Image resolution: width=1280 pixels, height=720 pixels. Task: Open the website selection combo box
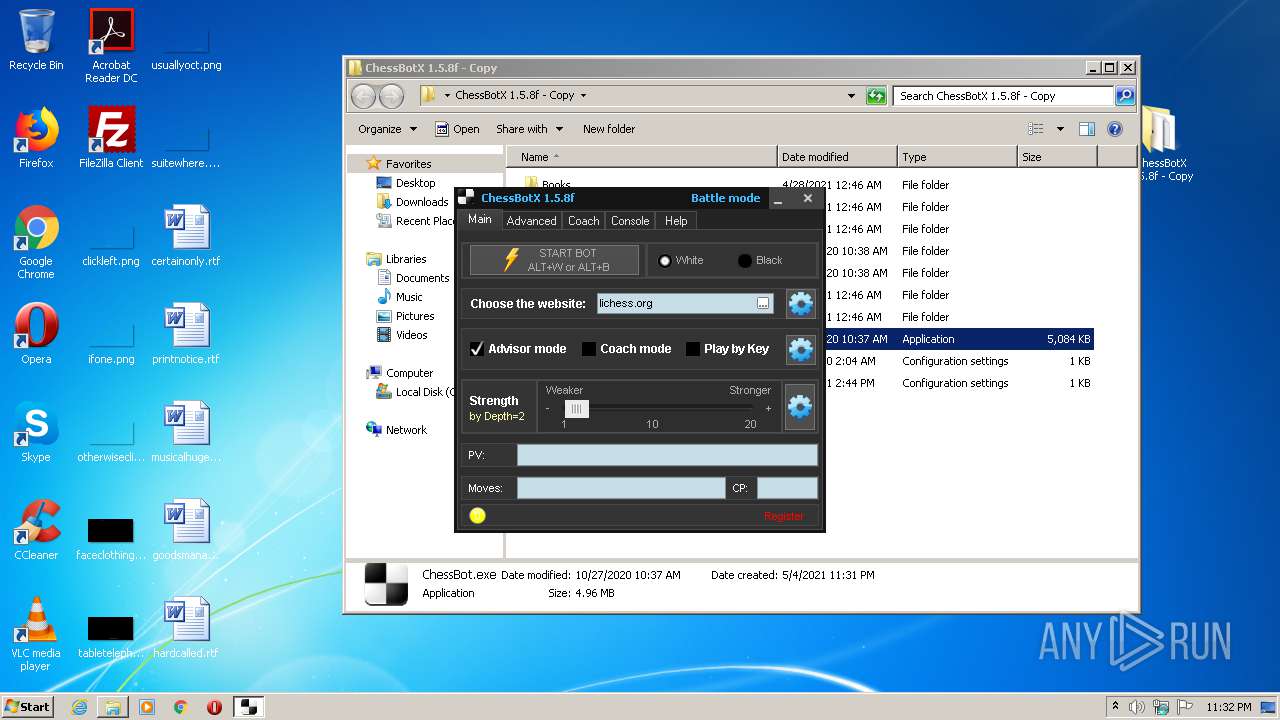[685, 303]
